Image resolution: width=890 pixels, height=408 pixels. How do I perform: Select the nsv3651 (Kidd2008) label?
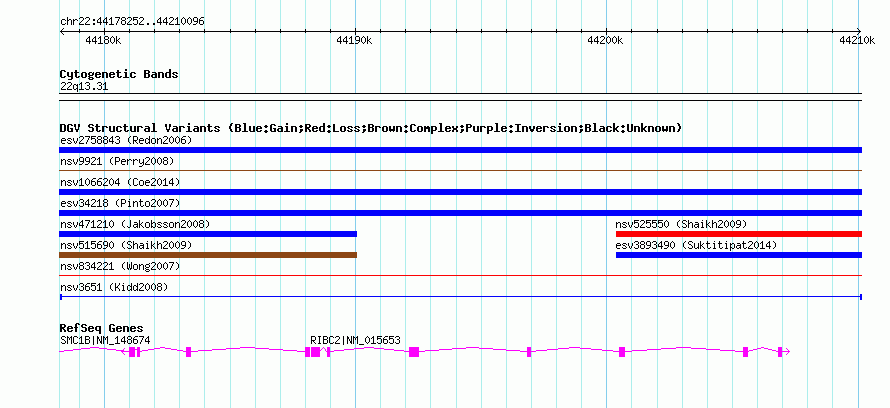114,287
